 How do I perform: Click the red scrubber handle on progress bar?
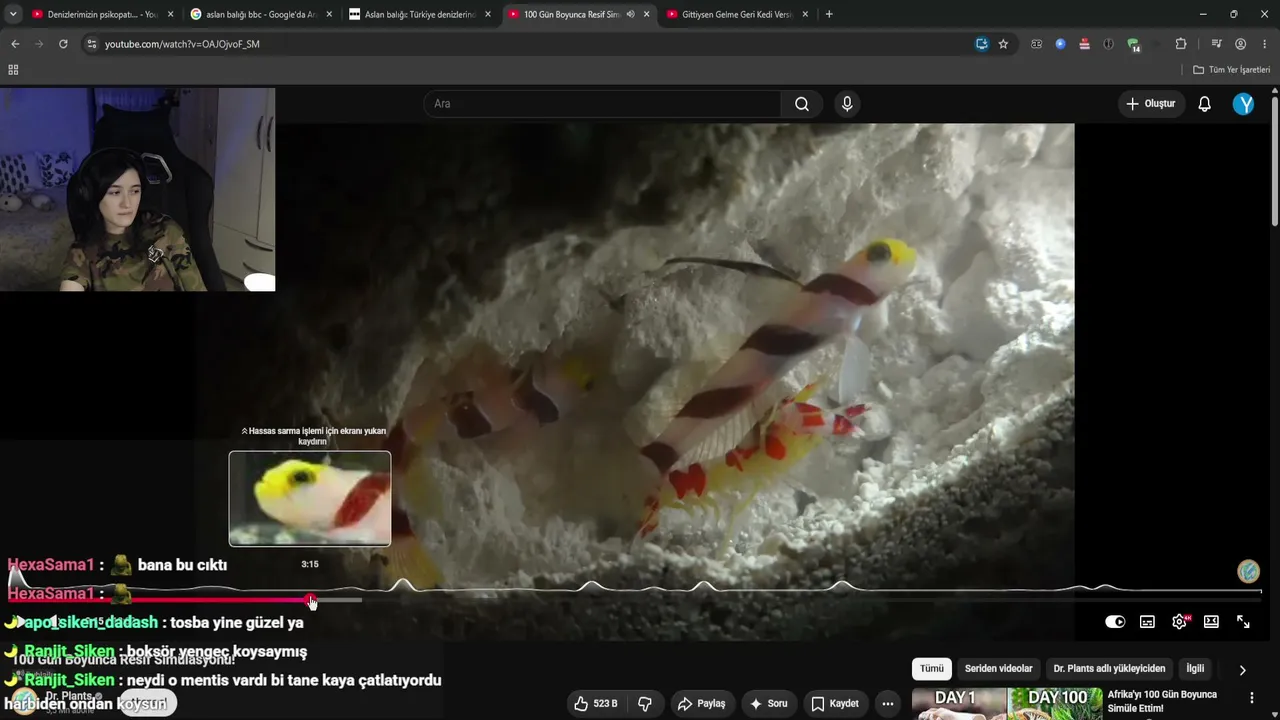pos(312,600)
